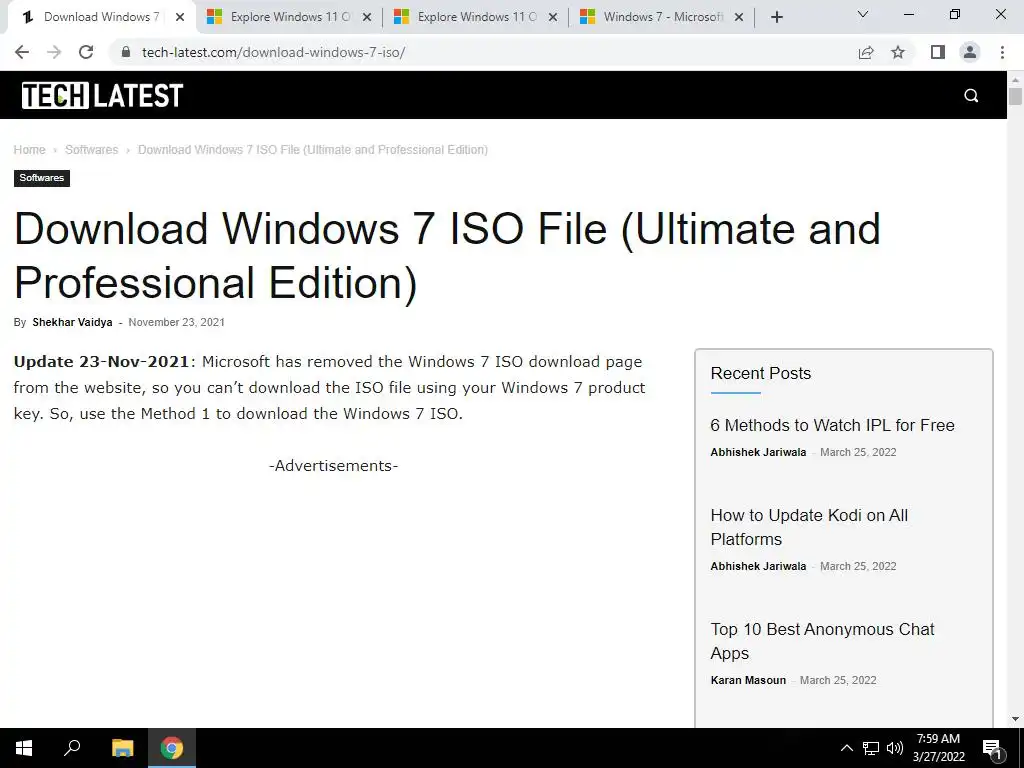The height and width of the screenshot is (768, 1024).
Task: Go to Home breadcrumb link
Action: click(29, 150)
